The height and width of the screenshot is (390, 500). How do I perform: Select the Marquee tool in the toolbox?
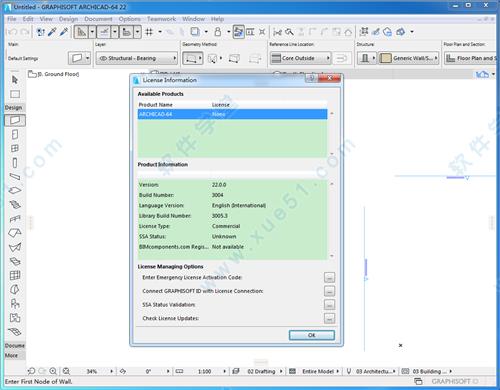click(x=15, y=94)
